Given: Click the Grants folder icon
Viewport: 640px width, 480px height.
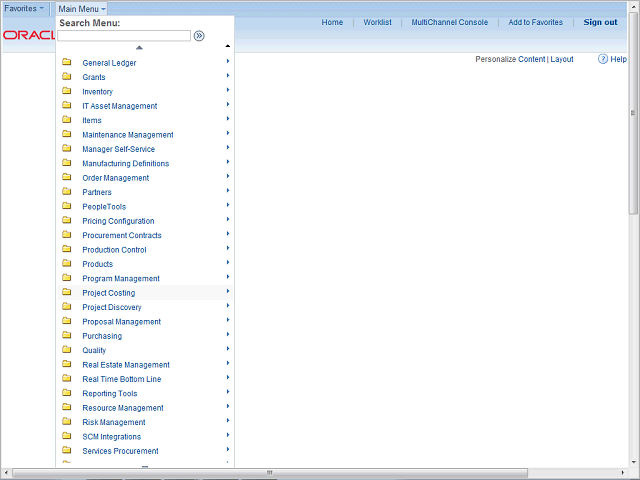Looking at the screenshot, I should (67, 76).
